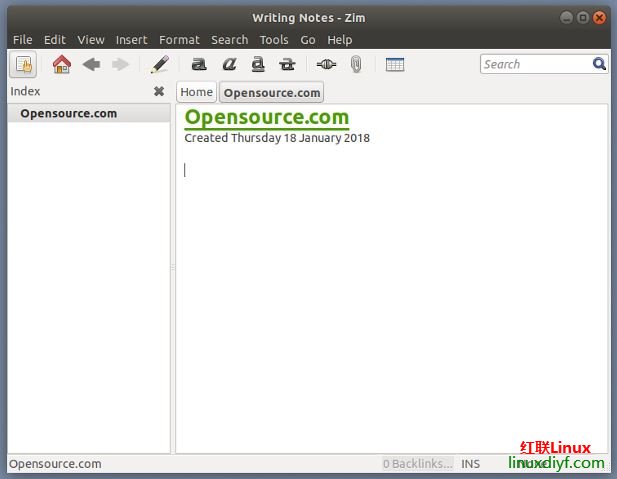The width and height of the screenshot is (617, 479).
Task: Click inside the Search field
Action: pyautogui.click(x=535, y=64)
